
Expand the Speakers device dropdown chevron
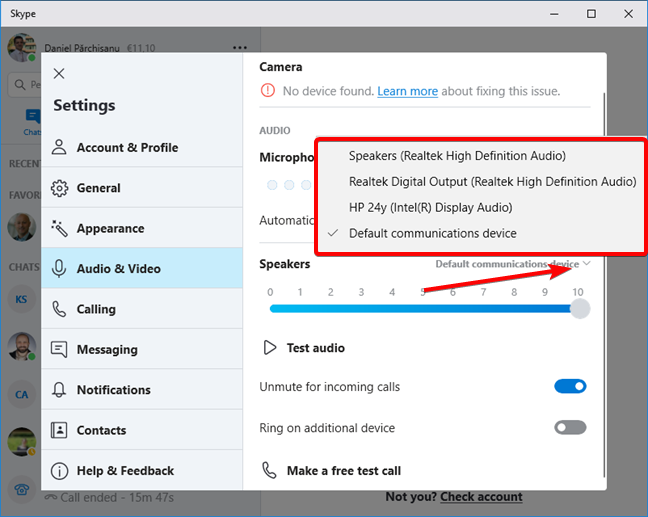[x=587, y=263]
